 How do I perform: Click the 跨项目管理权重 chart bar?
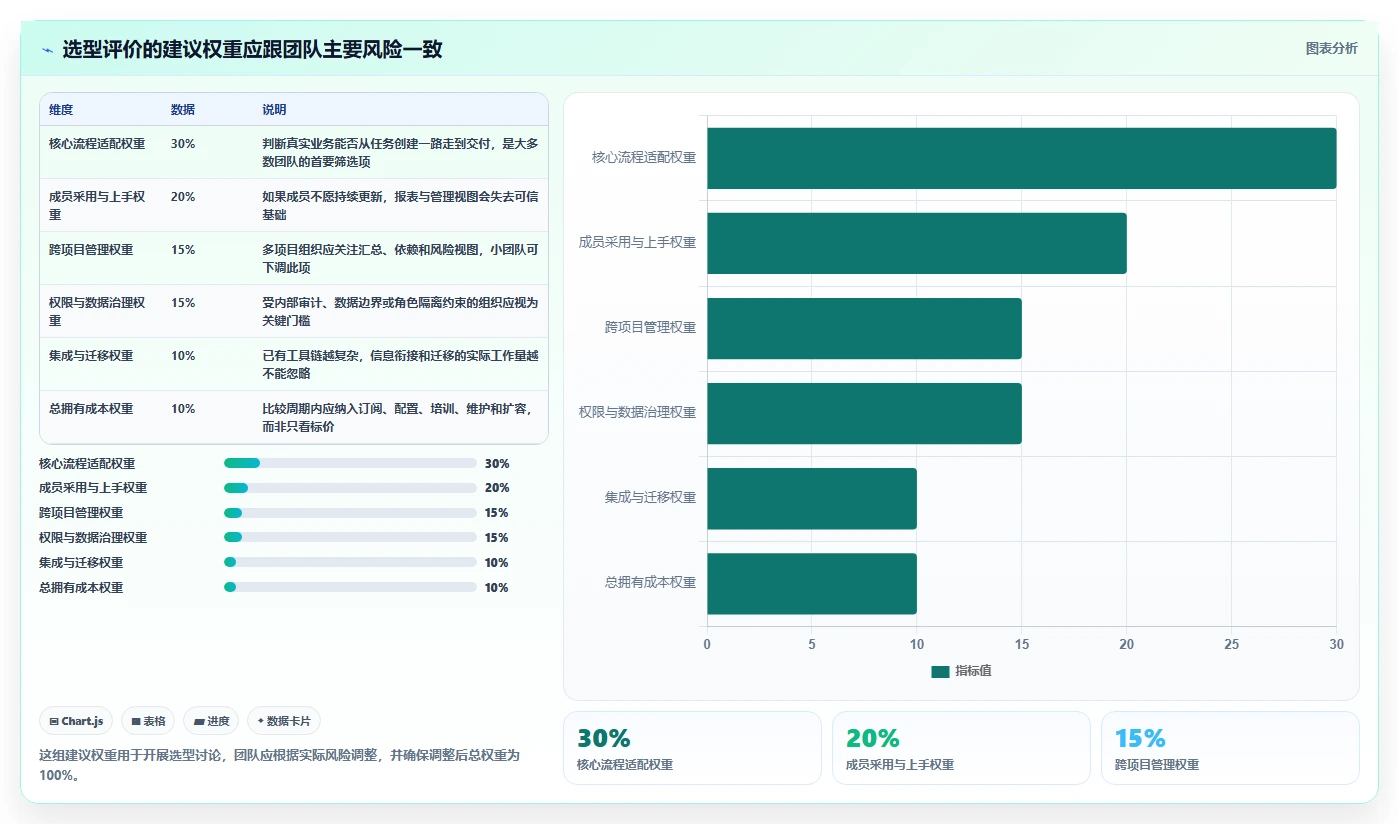[x=864, y=328]
